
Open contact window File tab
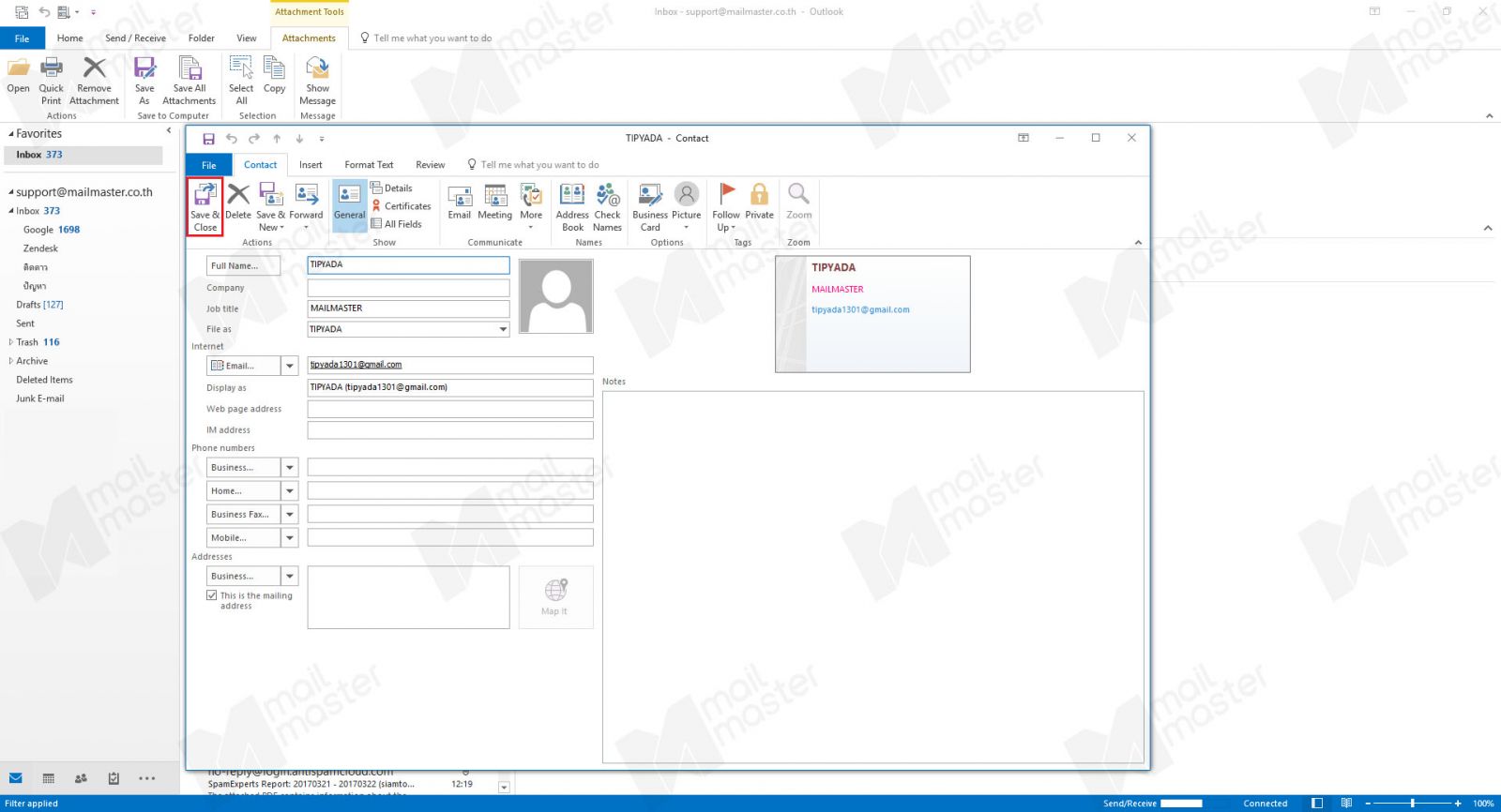pos(208,165)
